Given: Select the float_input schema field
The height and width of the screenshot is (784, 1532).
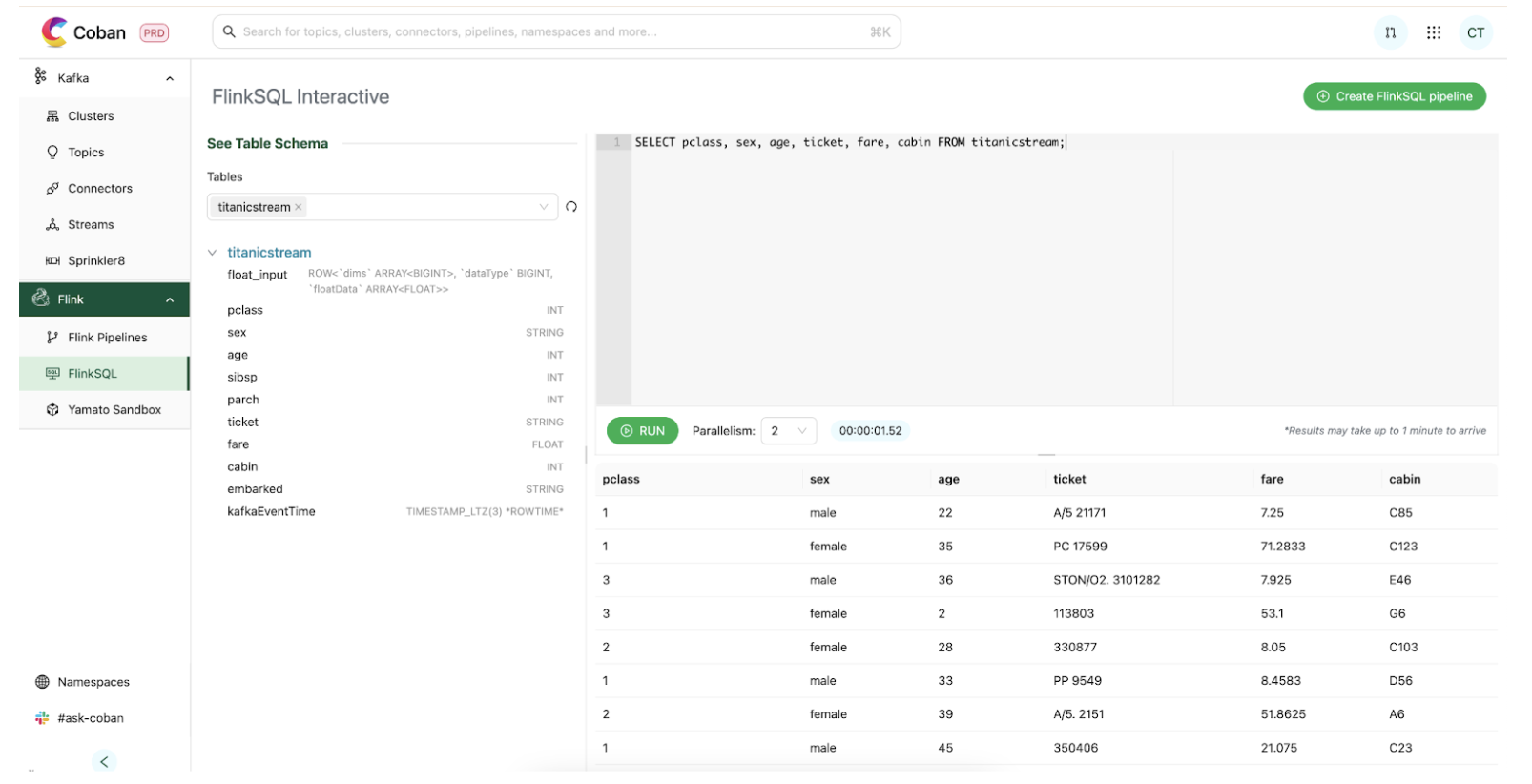Looking at the screenshot, I should tap(258, 275).
